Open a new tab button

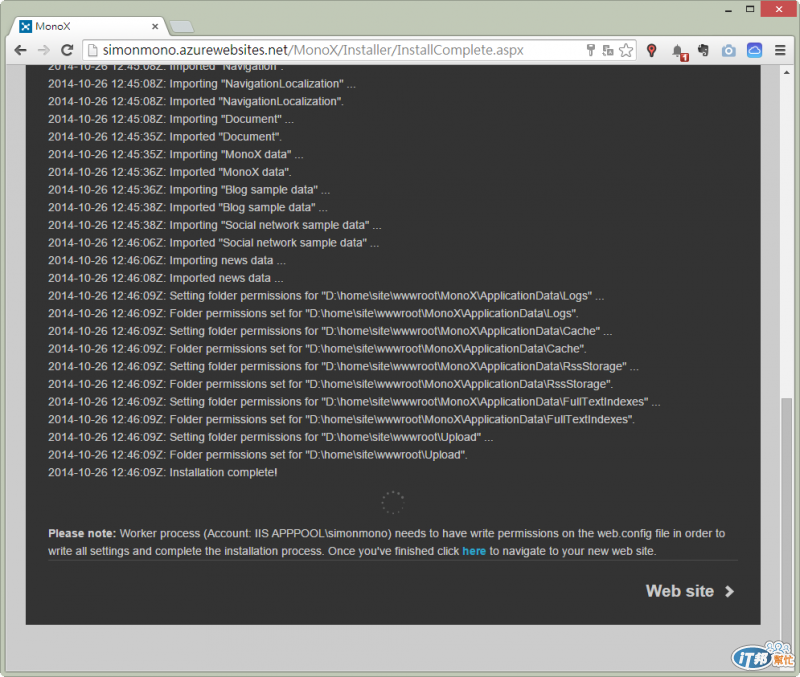[x=181, y=27]
